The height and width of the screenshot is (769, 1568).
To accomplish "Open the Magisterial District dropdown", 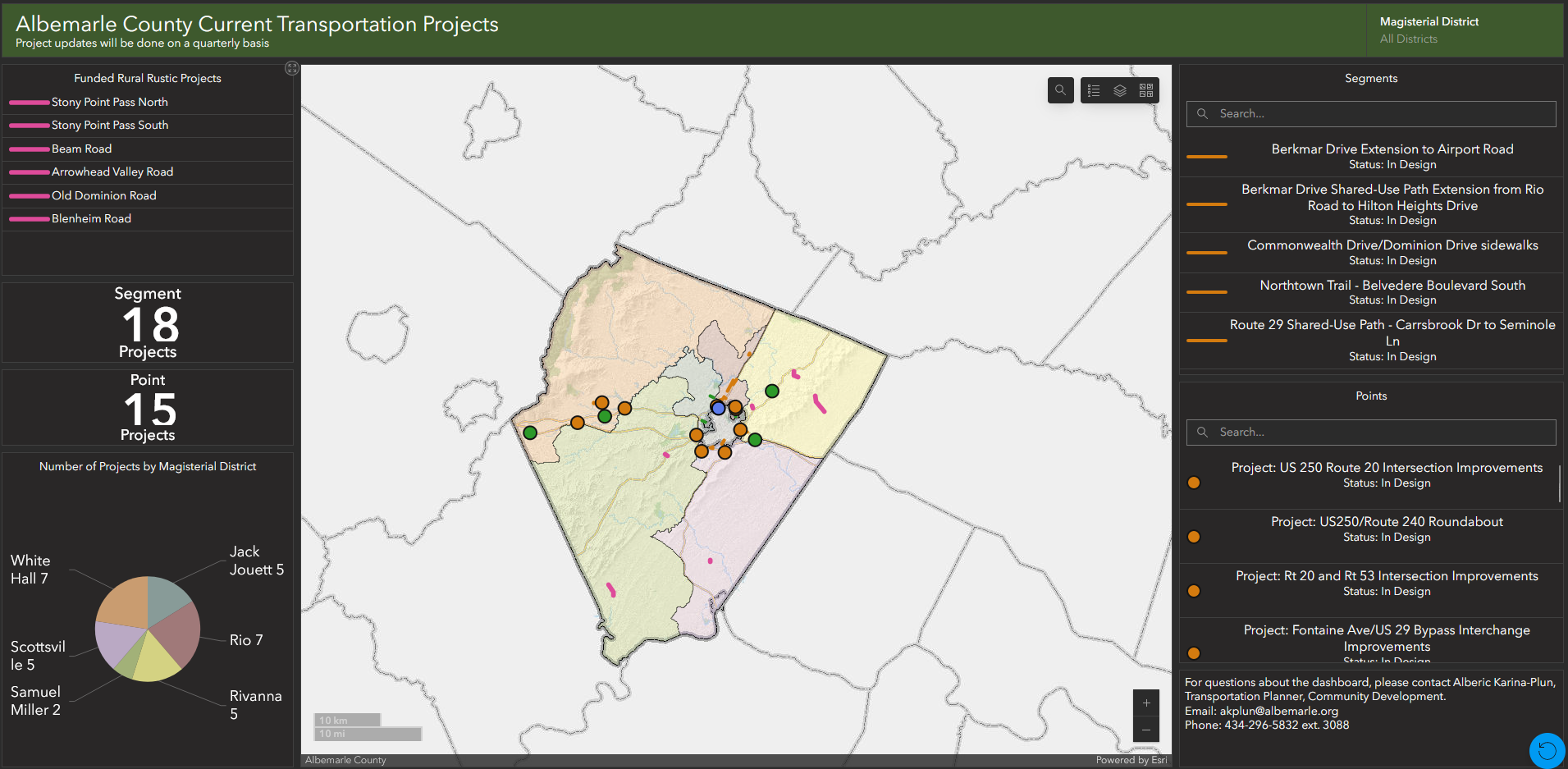I will (1464, 30).
